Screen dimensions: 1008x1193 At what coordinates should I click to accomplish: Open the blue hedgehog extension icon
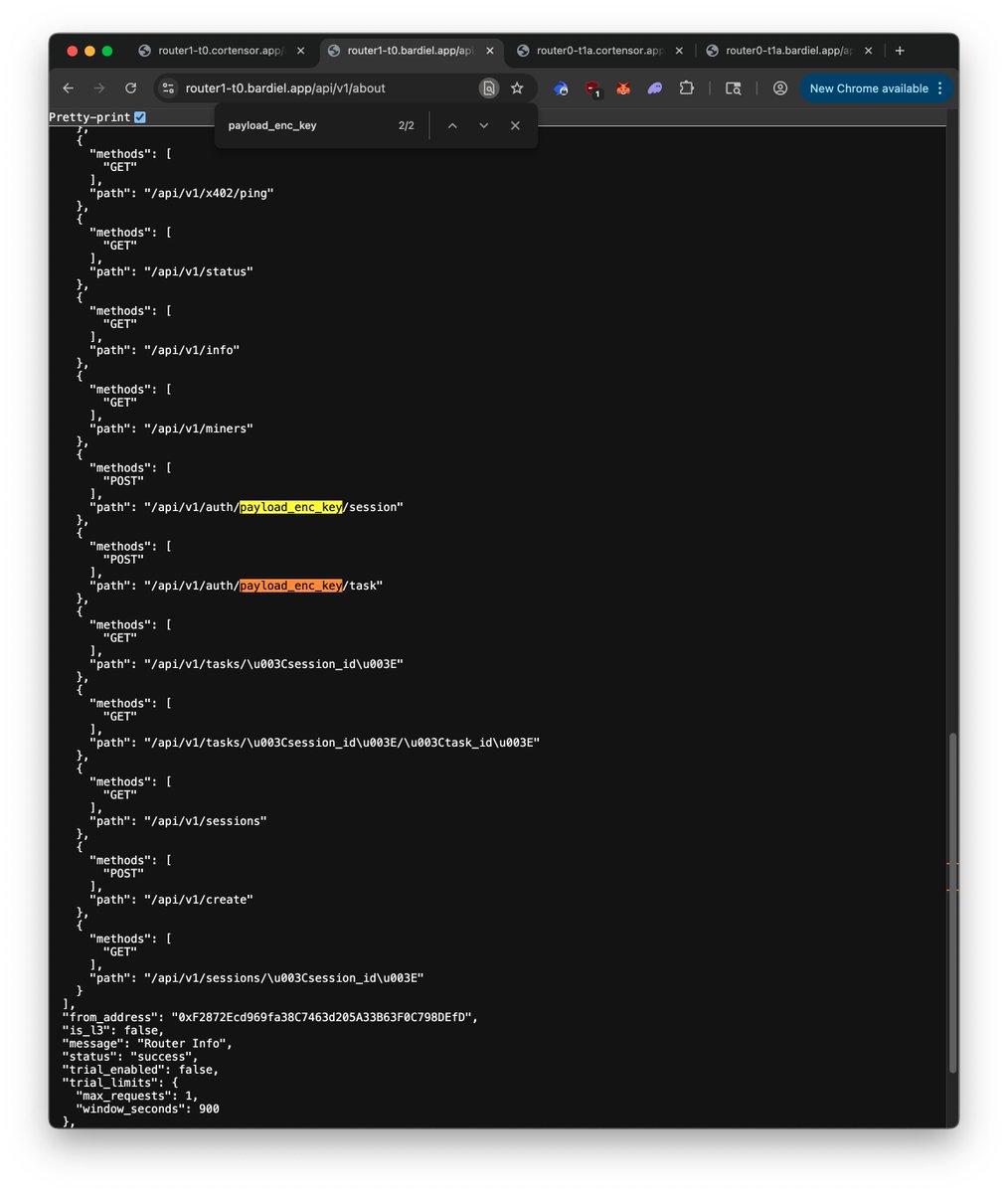(562, 88)
